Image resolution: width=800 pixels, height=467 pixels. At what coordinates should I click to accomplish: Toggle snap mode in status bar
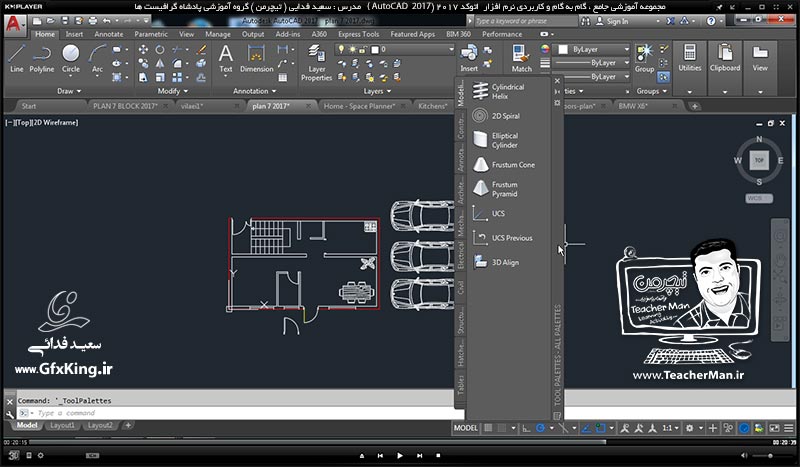503,428
